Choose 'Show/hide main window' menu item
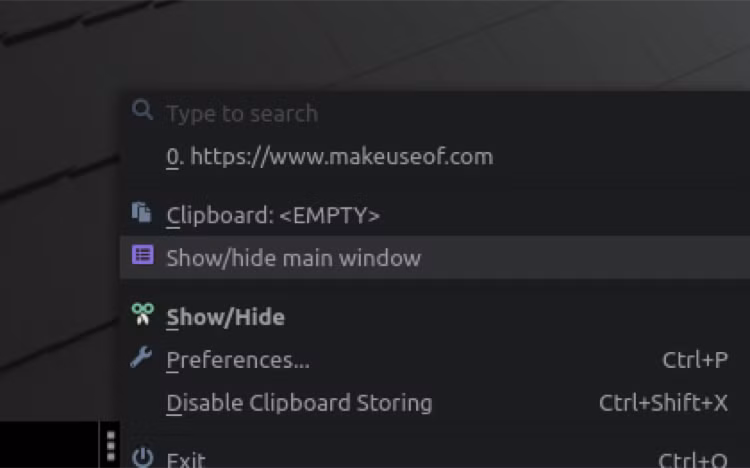The height and width of the screenshot is (468, 750). click(434, 257)
